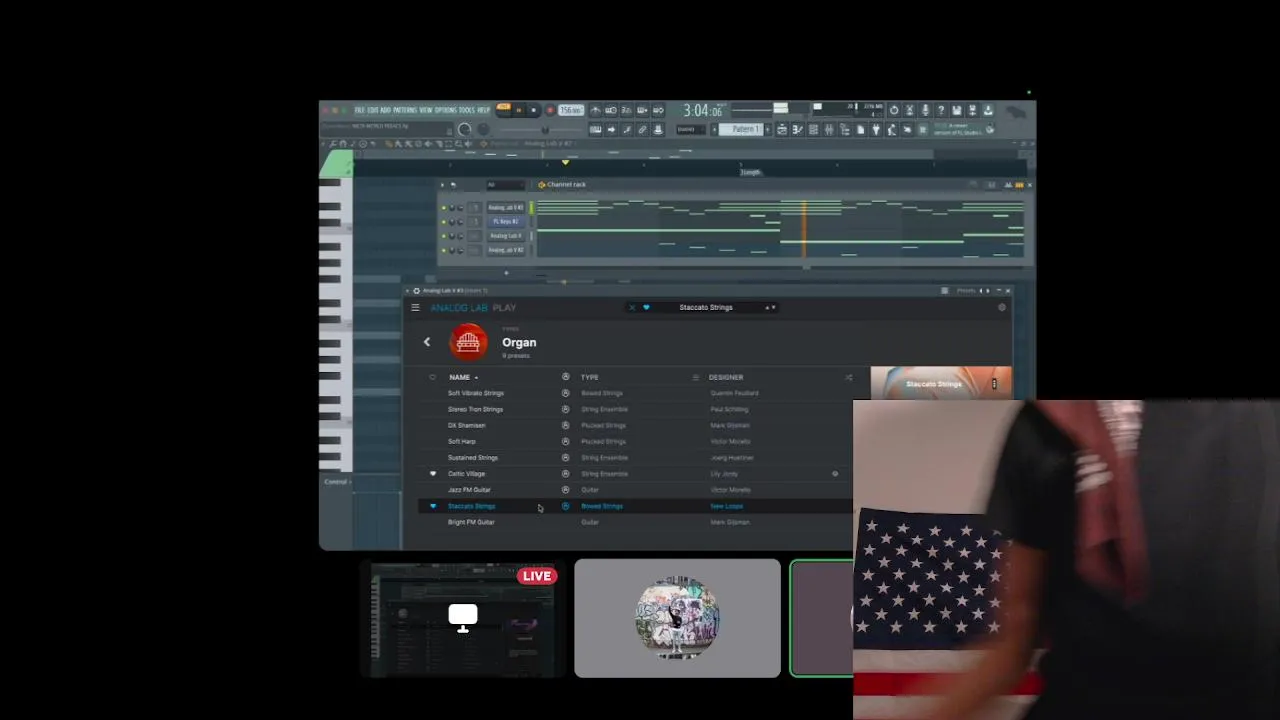Screen dimensions: 1280x720
Task: Select the FL Keys #2 channel button
Action: [506, 222]
